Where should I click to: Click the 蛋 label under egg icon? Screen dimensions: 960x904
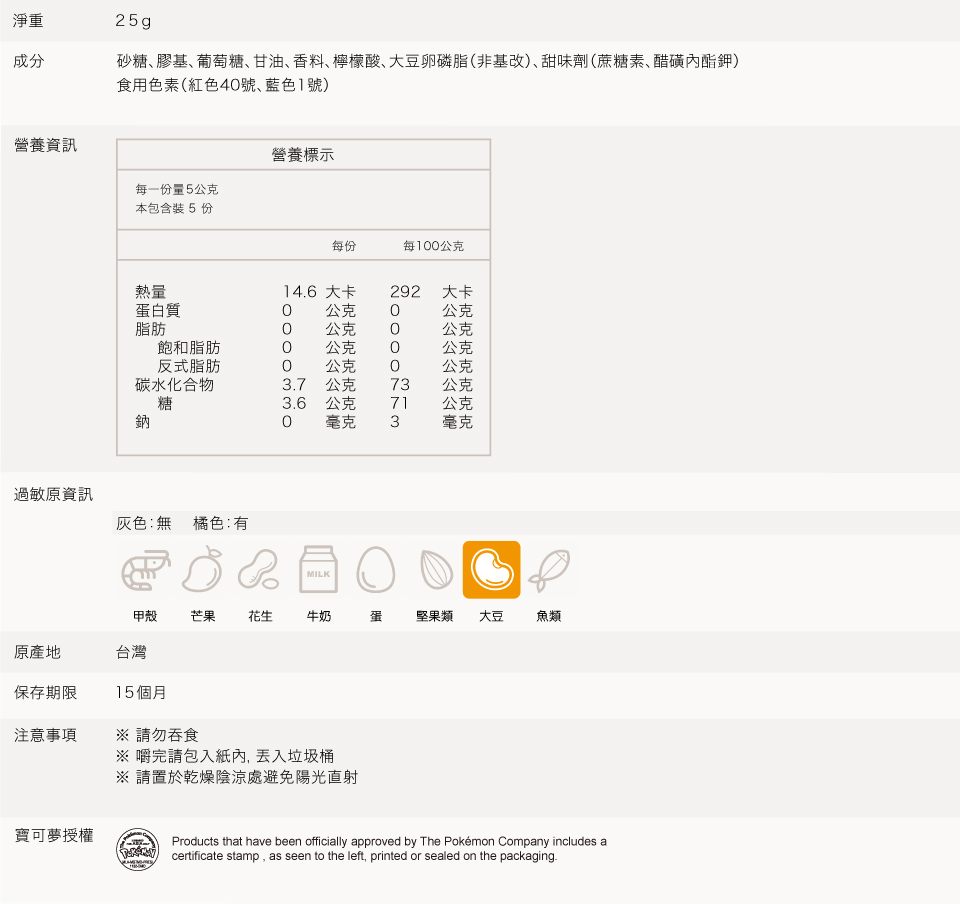(x=376, y=616)
